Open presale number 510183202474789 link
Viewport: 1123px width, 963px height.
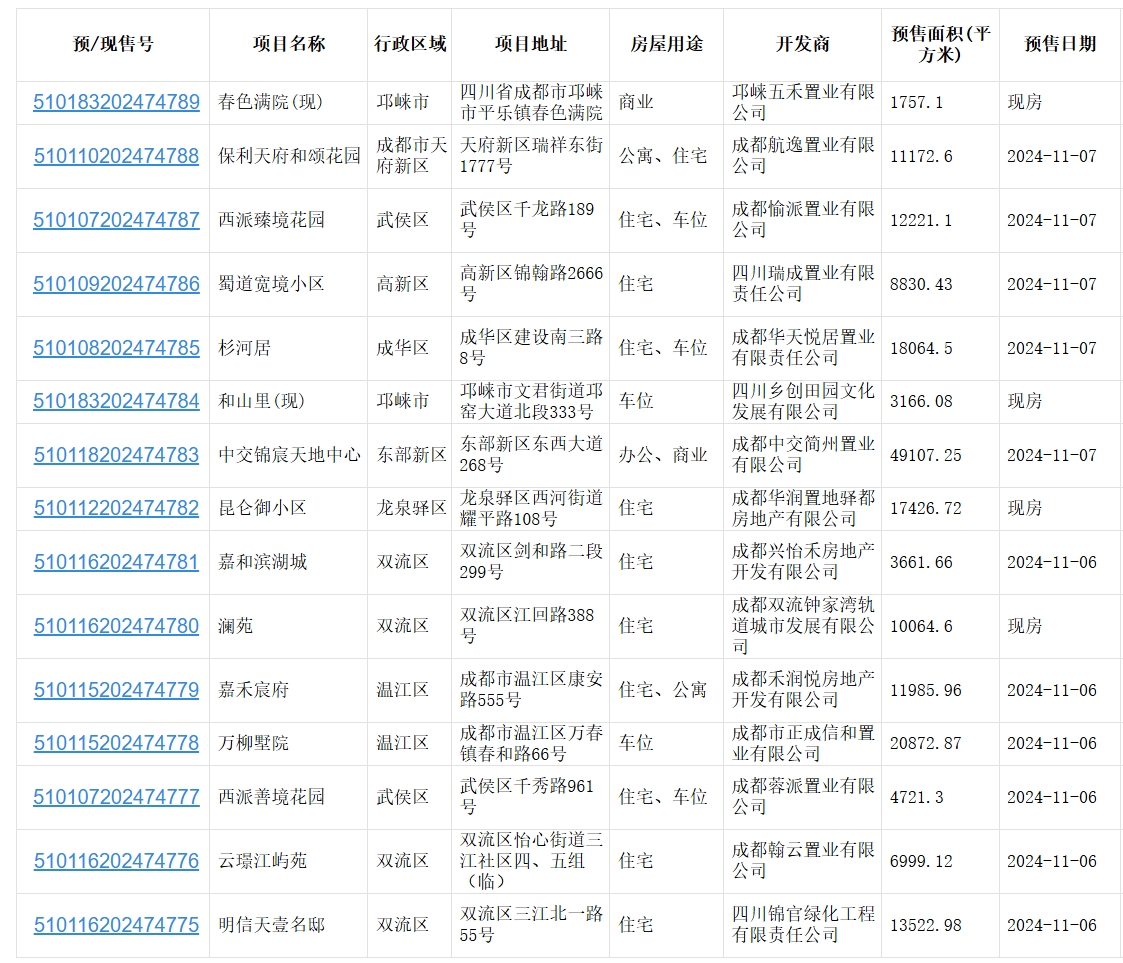coord(116,102)
